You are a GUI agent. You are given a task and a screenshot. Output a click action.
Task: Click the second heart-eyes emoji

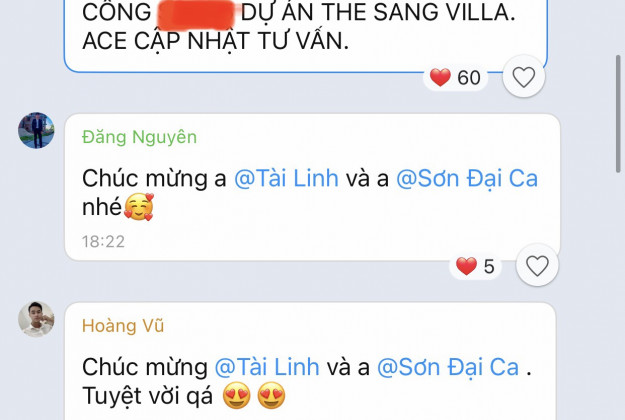(x=271, y=396)
